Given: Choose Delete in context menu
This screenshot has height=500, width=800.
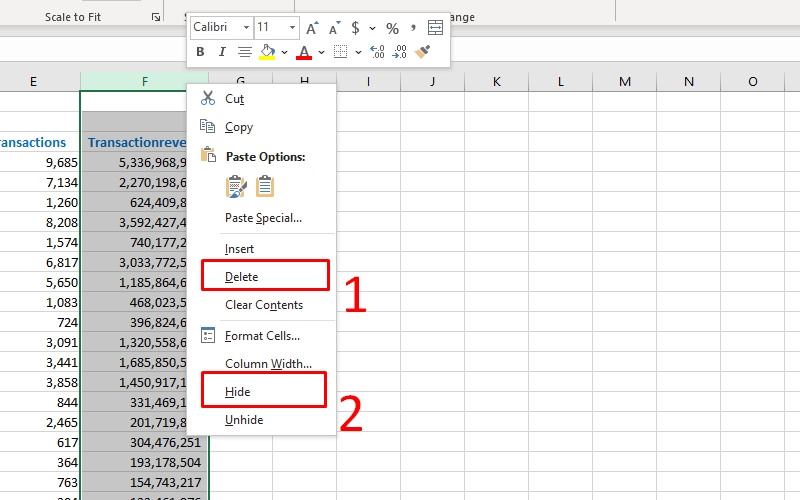Looking at the screenshot, I should pos(261,277).
